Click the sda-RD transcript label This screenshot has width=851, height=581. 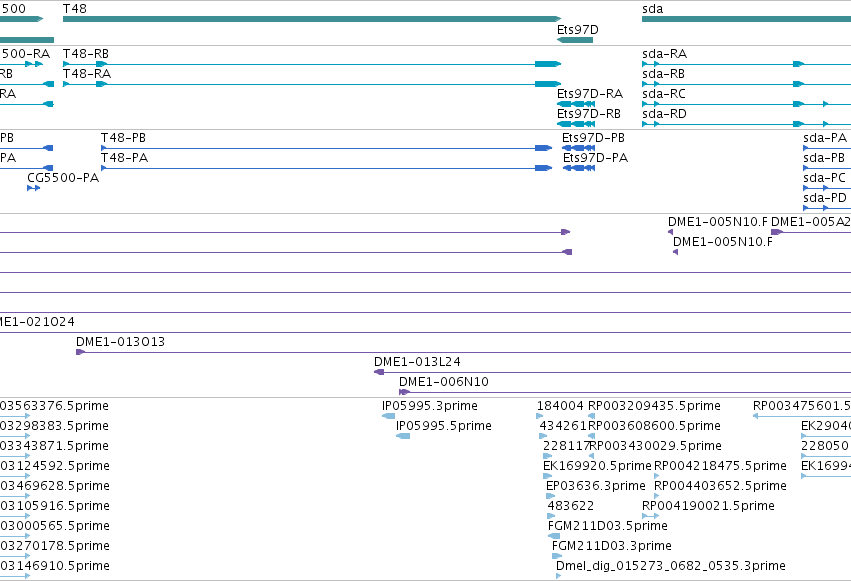click(664, 114)
